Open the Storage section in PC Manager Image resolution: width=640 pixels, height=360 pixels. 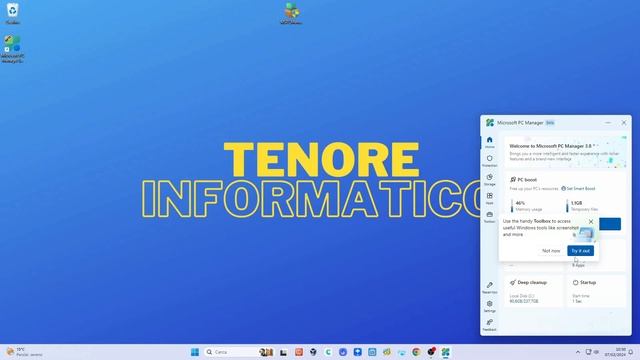[489, 180]
